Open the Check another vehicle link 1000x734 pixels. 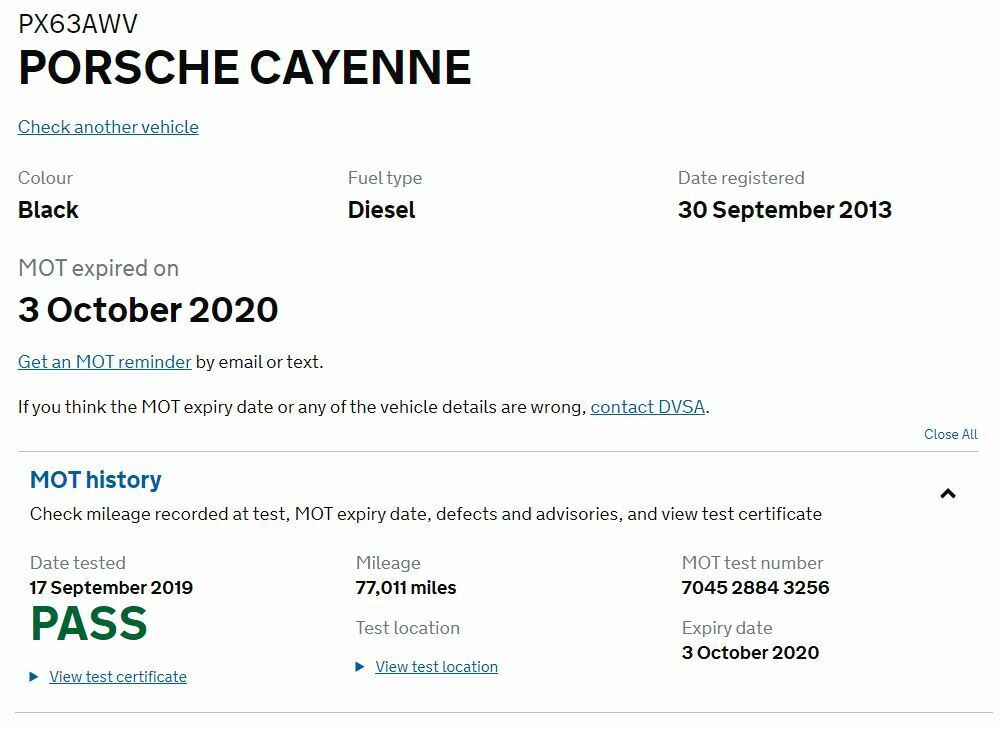click(x=108, y=127)
